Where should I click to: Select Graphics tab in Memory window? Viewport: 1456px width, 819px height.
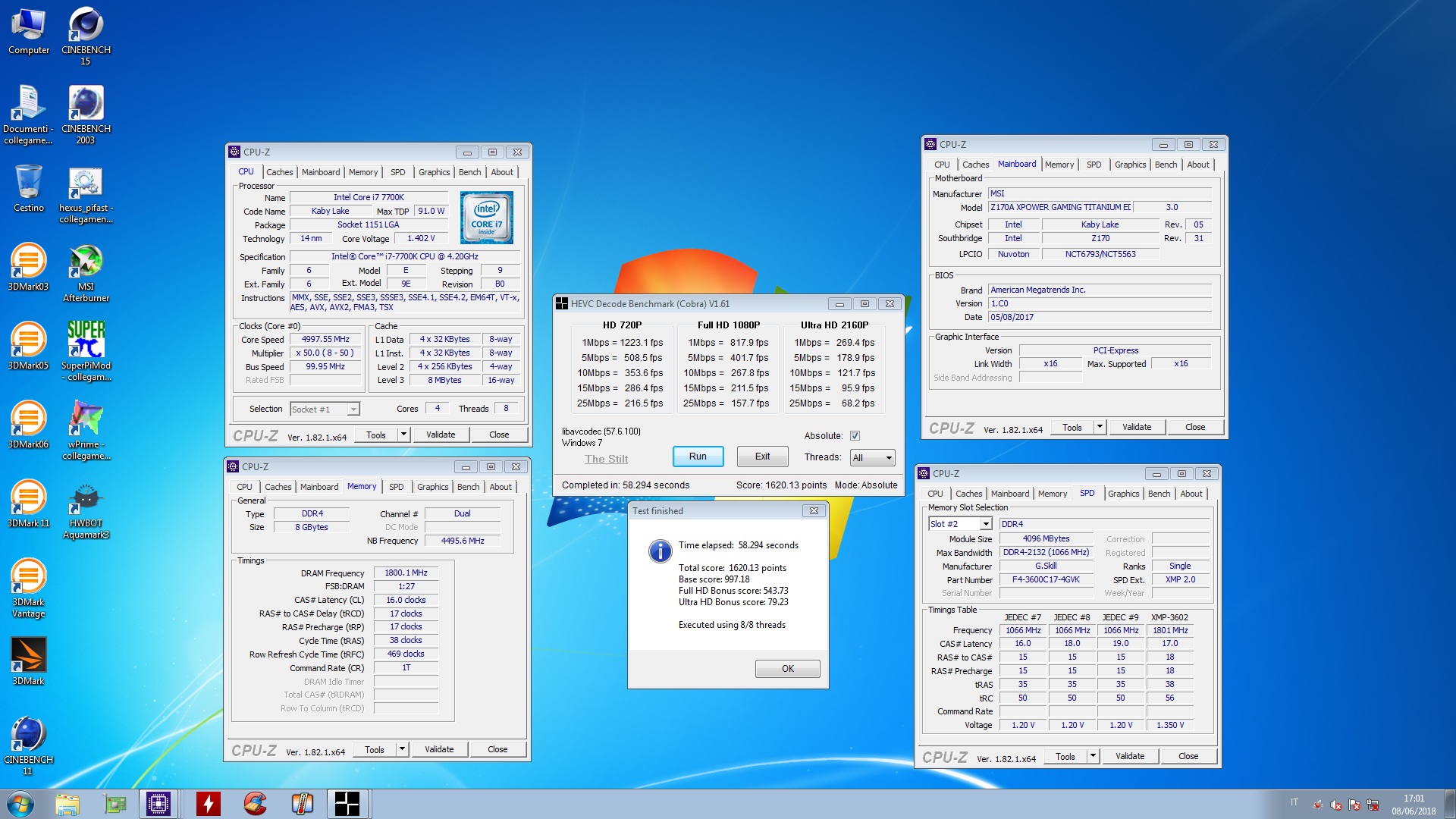(432, 487)
